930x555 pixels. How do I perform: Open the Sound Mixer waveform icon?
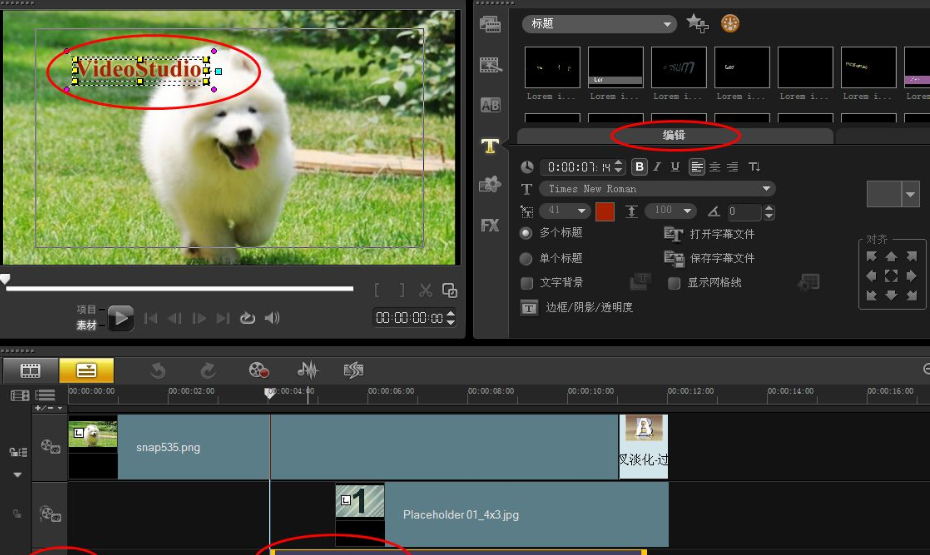point(308,370)
